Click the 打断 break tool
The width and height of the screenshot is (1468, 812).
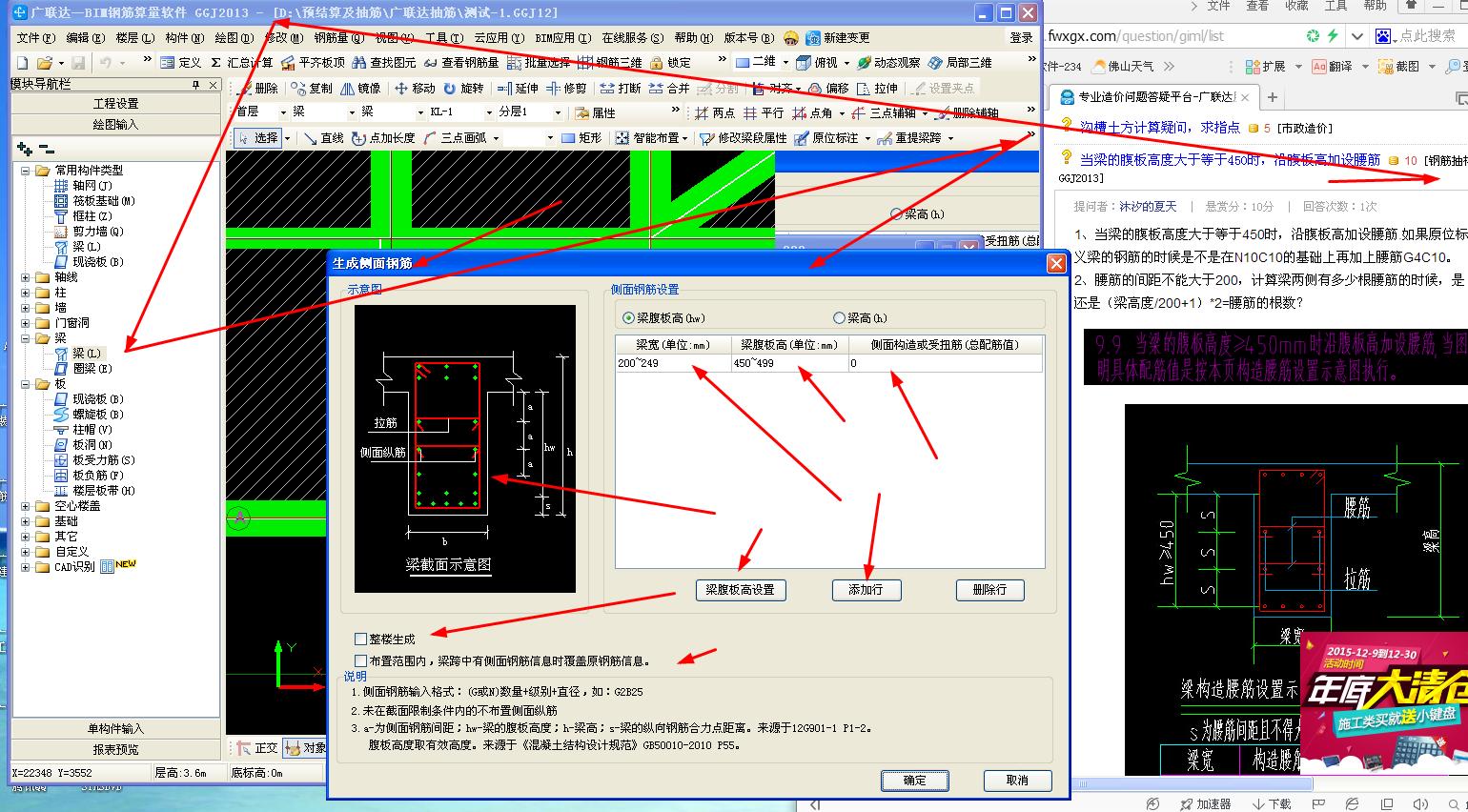tap(621, 88)
